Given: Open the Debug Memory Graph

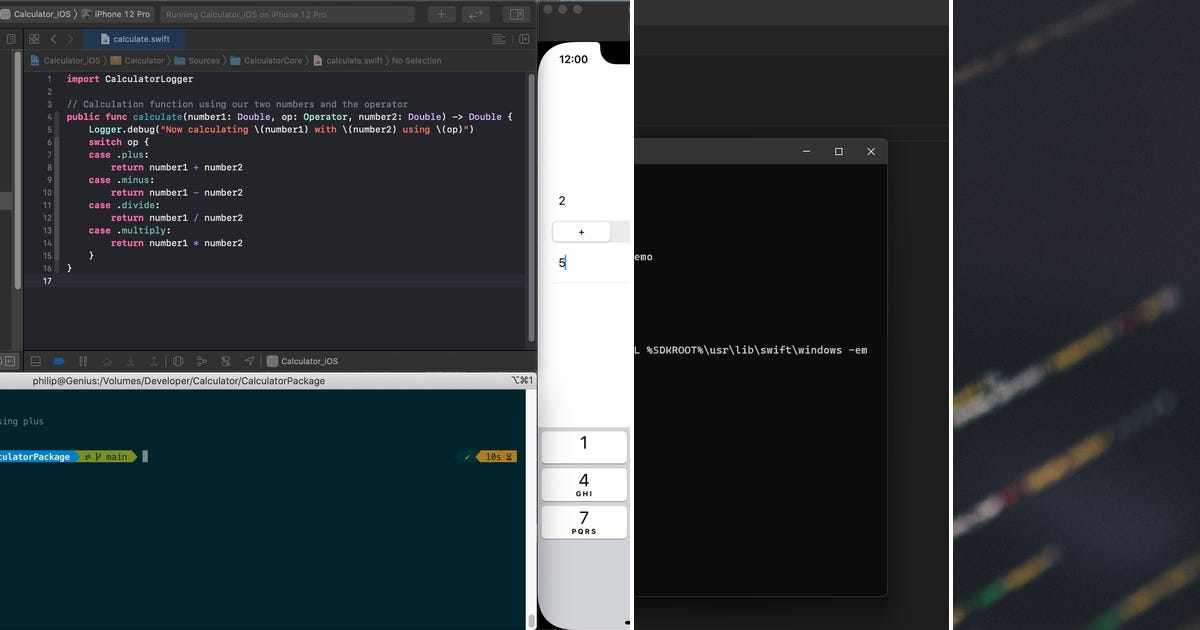Looking at the screenshot, I should point(203,361).
